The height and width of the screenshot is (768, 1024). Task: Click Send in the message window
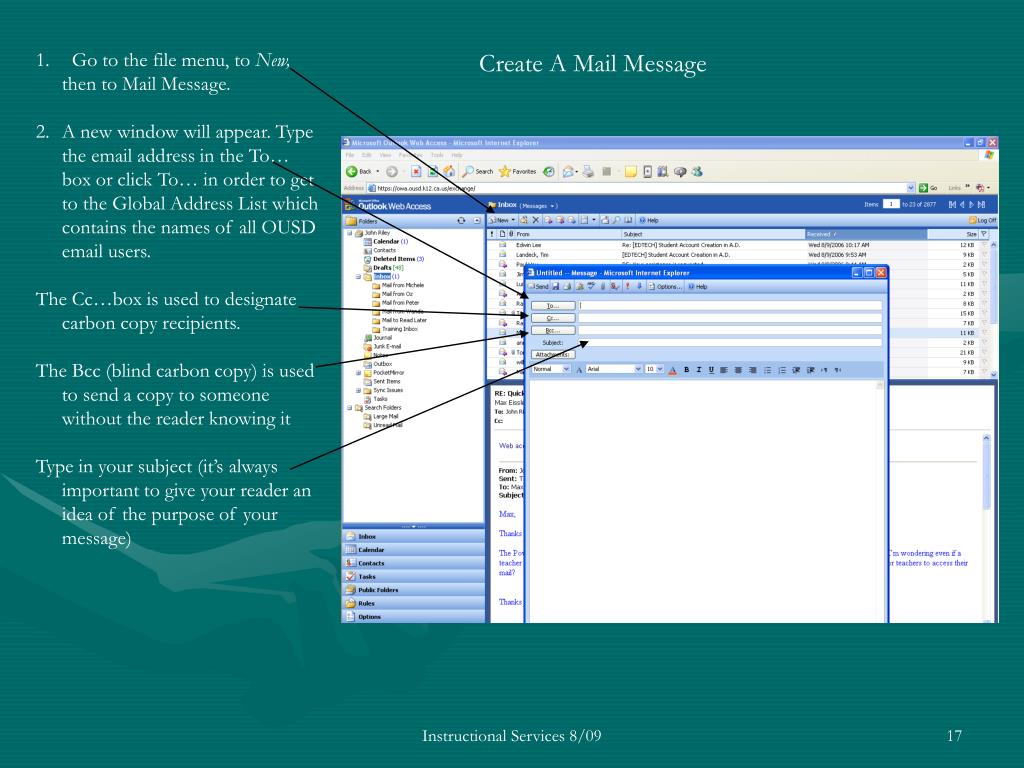pyautogui.click(x=539, y=287)
